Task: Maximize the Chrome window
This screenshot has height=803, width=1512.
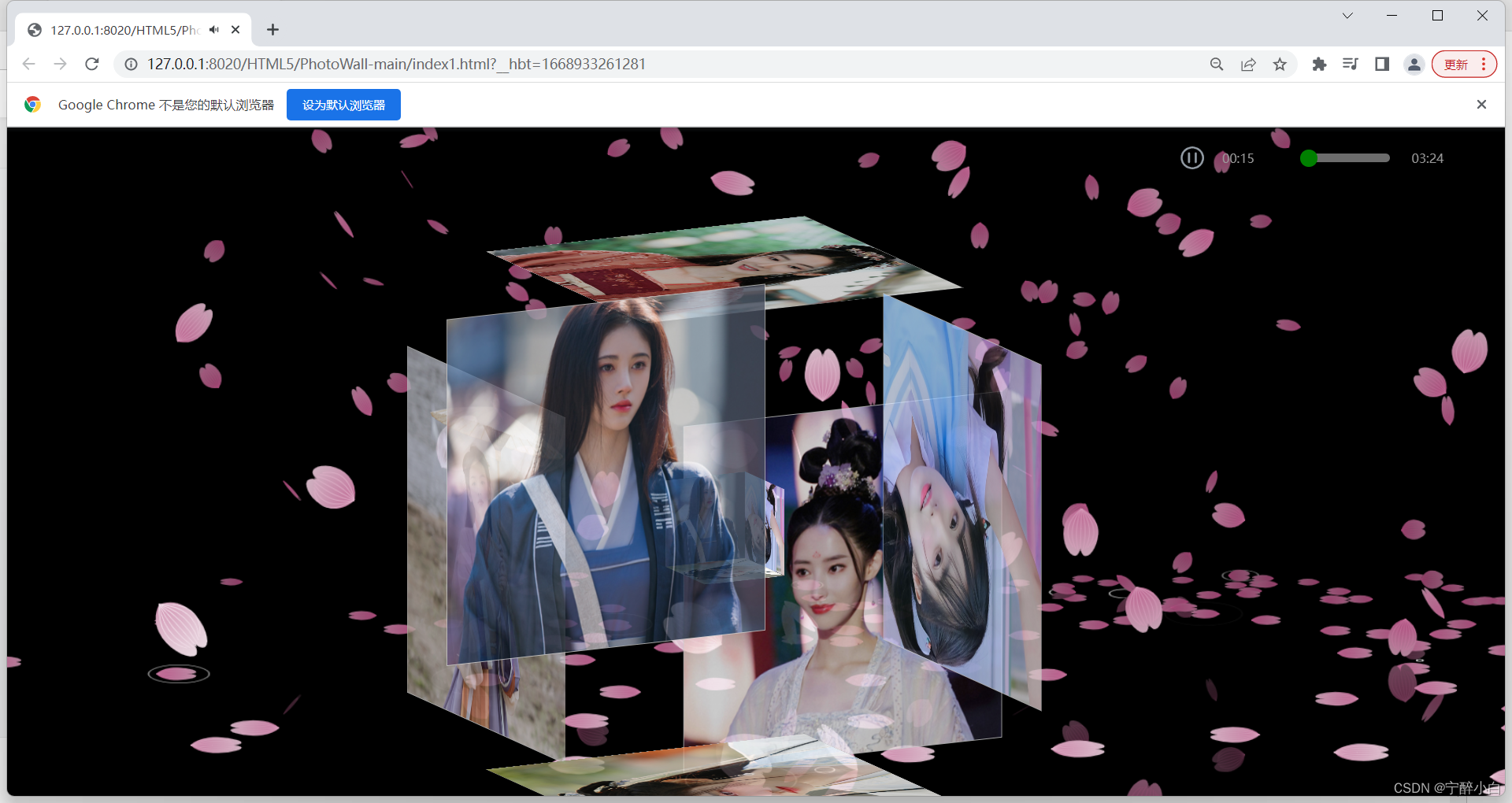Action: coord(1437,16)
